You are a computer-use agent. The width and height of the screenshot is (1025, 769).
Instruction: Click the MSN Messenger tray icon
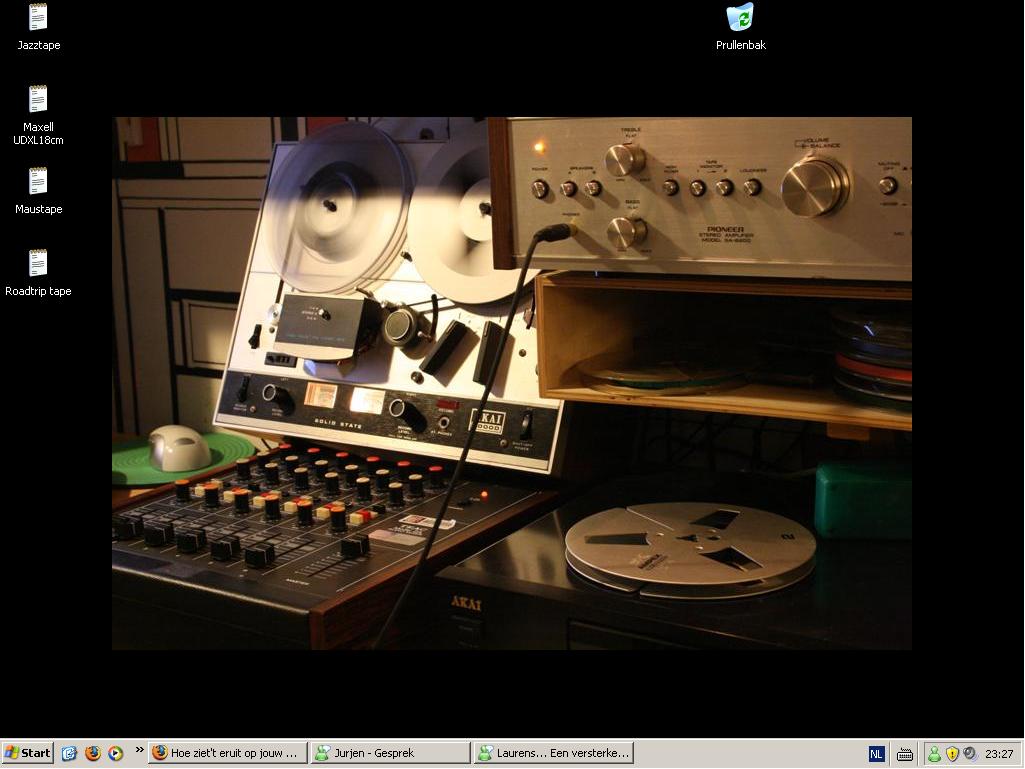pyautogui.click(x=934, y=754)
